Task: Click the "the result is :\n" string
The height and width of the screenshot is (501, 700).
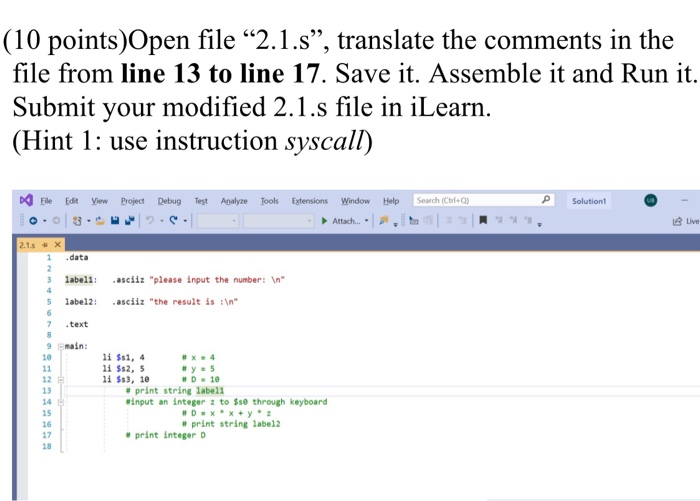Action: click(x=193, y=302)
